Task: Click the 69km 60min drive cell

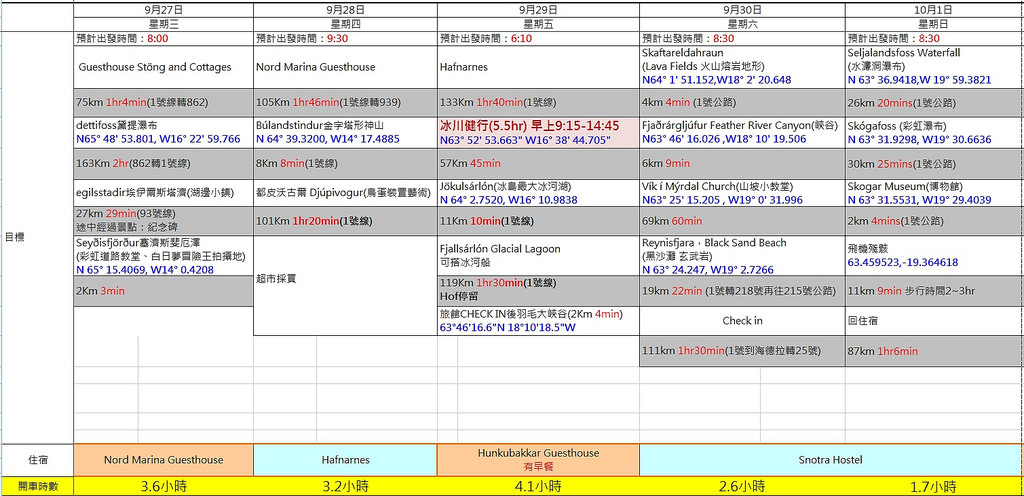Action: click(742, 221)
